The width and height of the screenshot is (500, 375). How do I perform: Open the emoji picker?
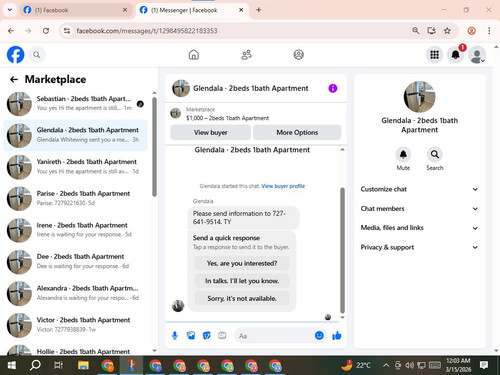pyautogui.click(x=319, y=336)
